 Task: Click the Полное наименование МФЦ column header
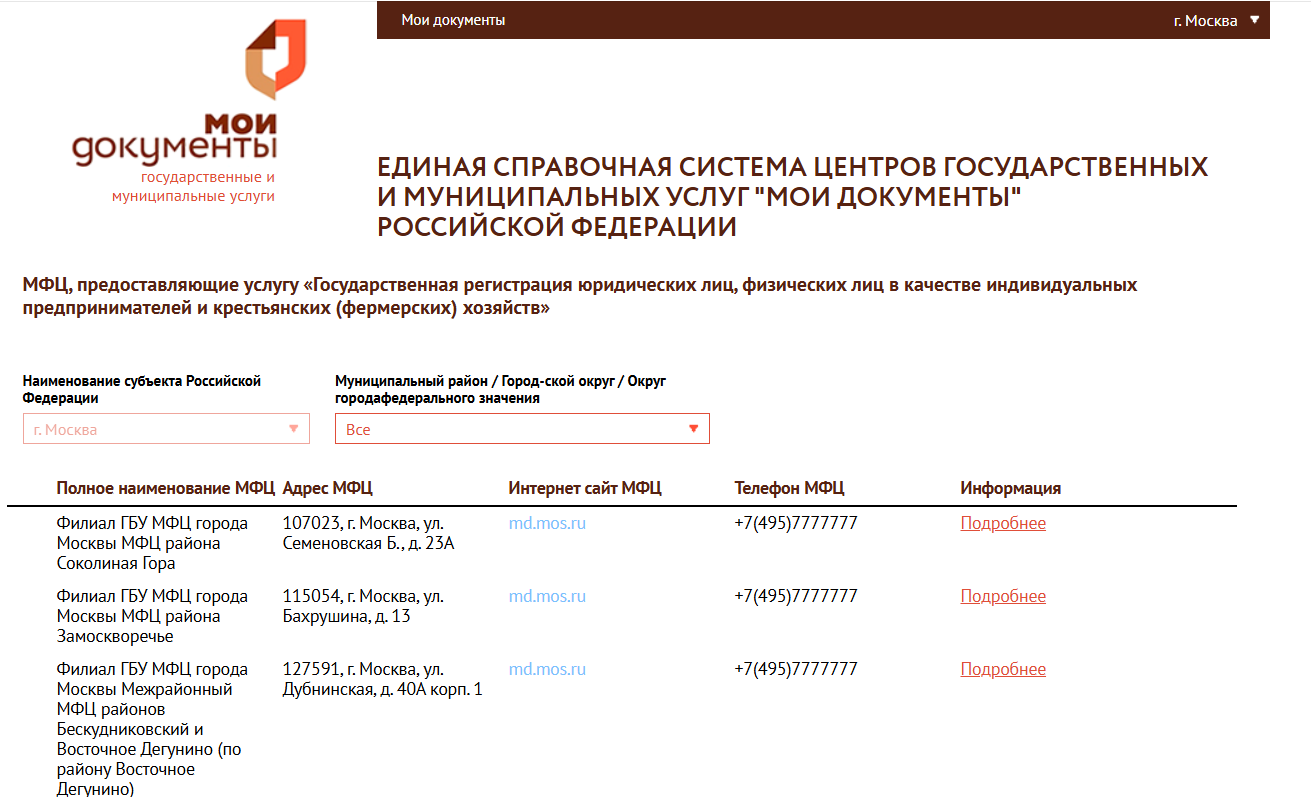coord(165,488)
